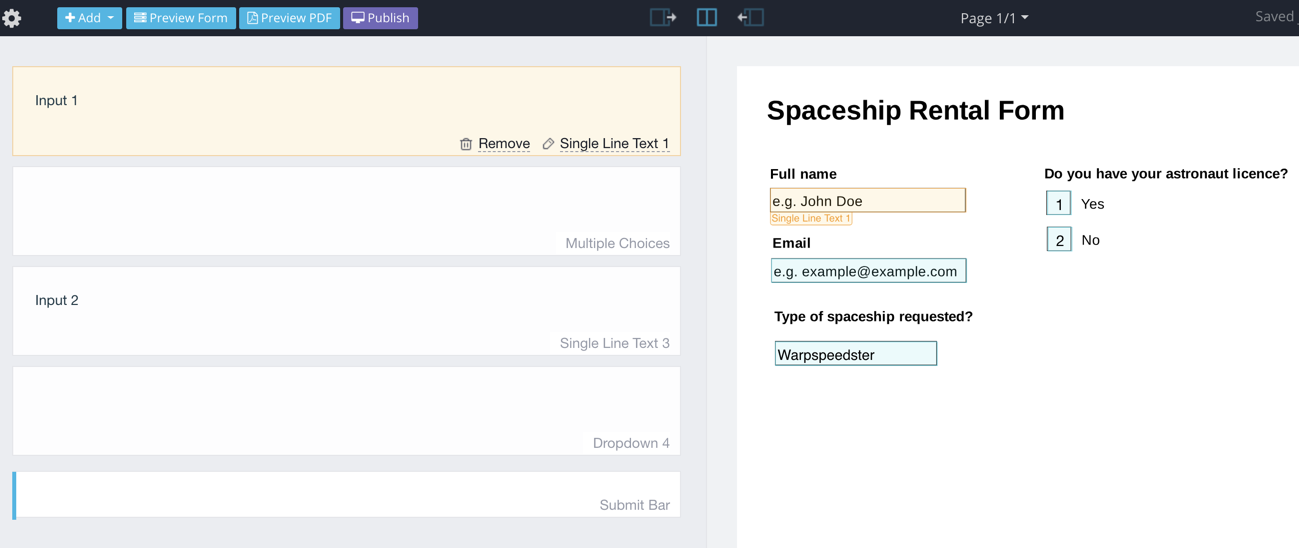Select the Dropdown 4 block
This screenshot has height=548, width=1299.
(346, 411)
